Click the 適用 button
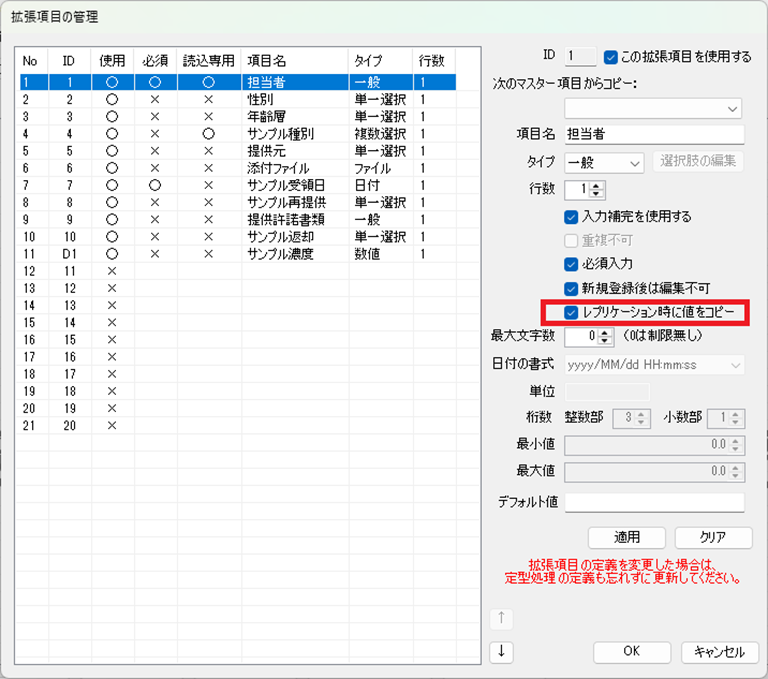Viewport: 768px width, 679px height. coord(626,537)
